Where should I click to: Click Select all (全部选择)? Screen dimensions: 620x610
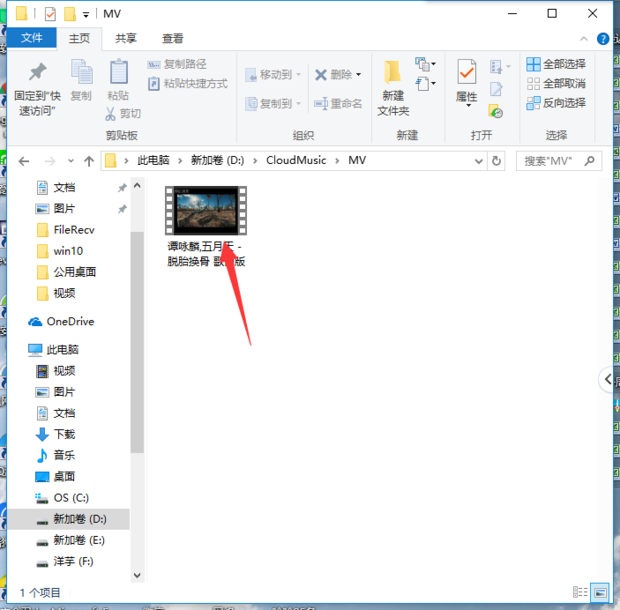click(x=556, y=64)
